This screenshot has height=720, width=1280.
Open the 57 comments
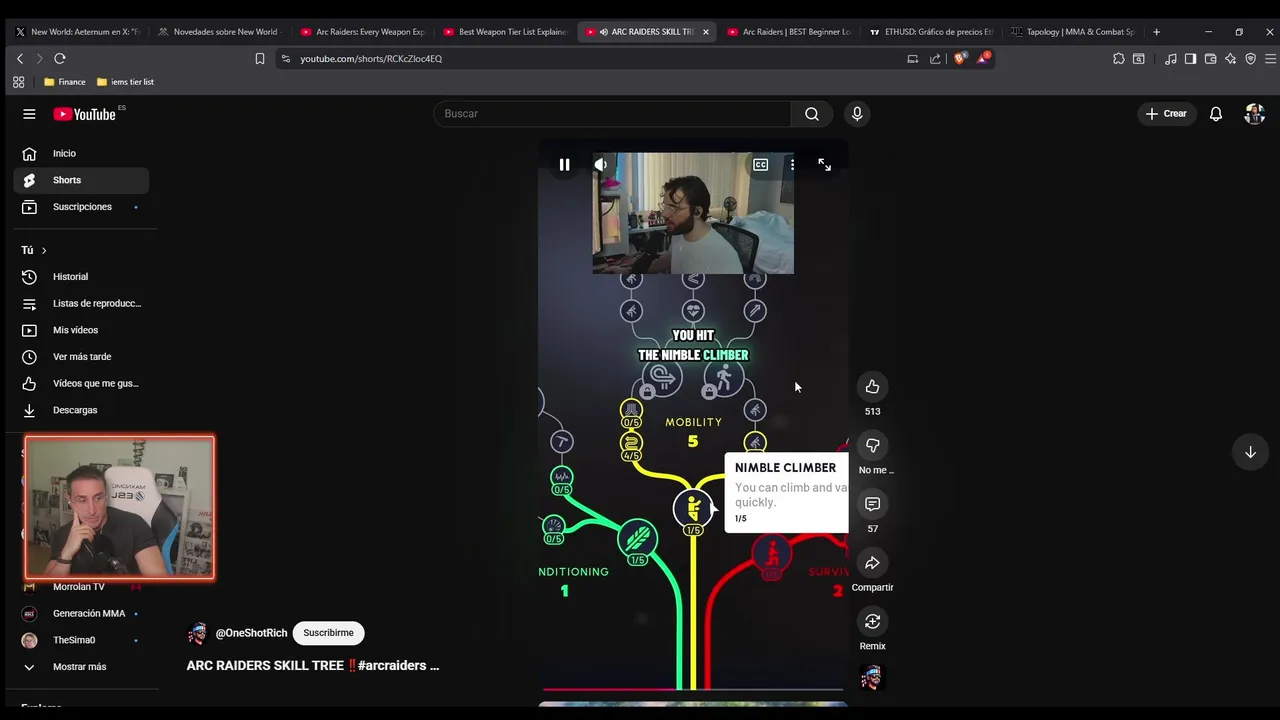[872, 504]
